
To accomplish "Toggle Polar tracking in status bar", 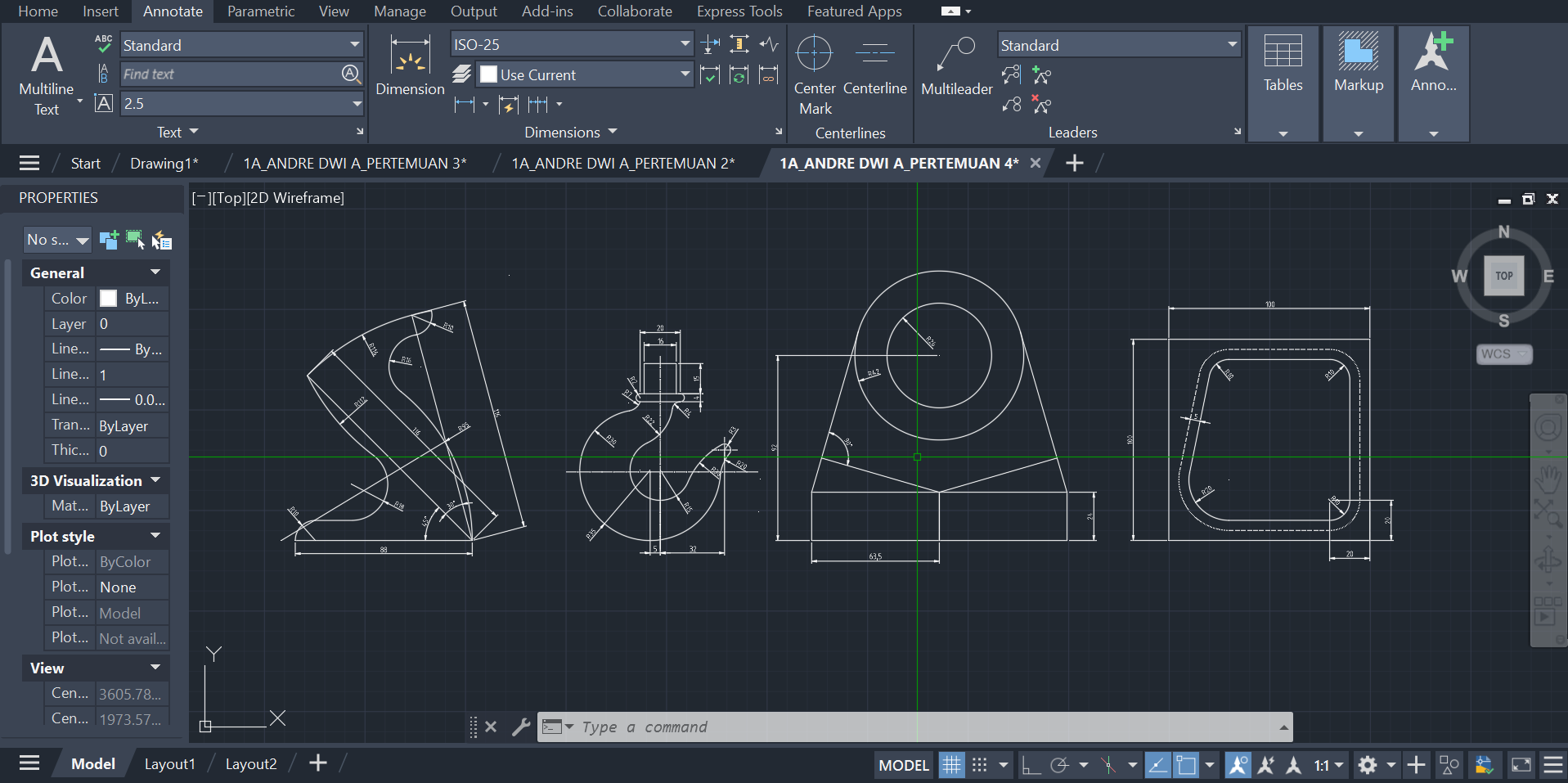I will click(x=1059, y=765).
